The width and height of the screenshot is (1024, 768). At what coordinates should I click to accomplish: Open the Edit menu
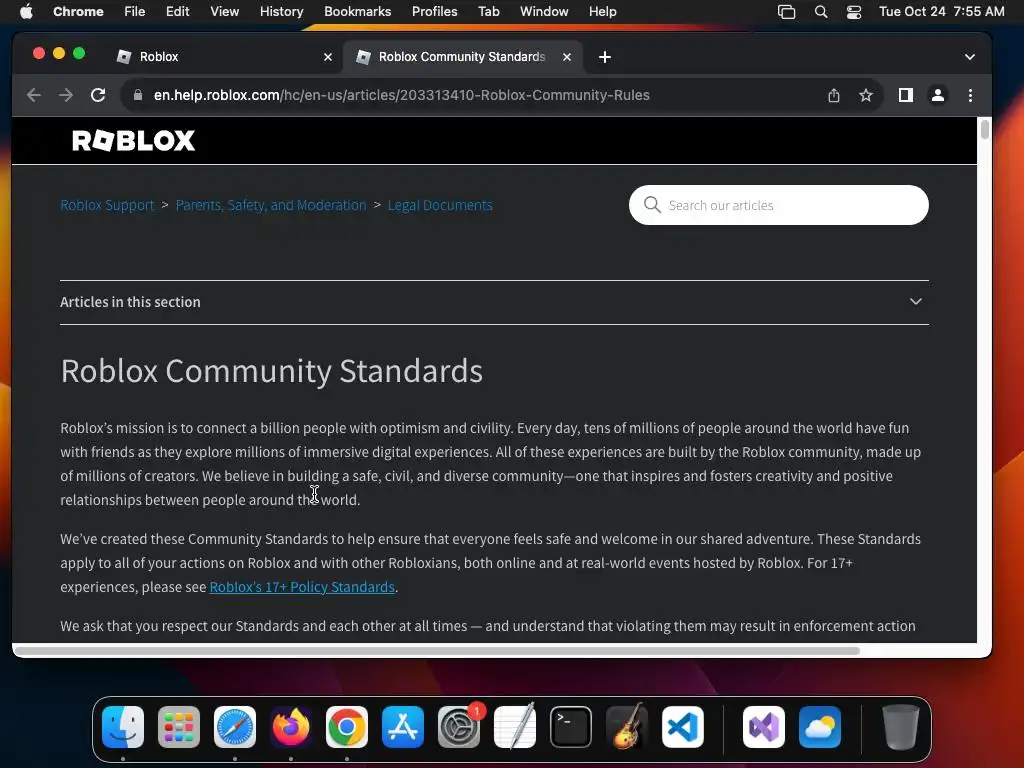pyautogui.click(x=177, y=12)
